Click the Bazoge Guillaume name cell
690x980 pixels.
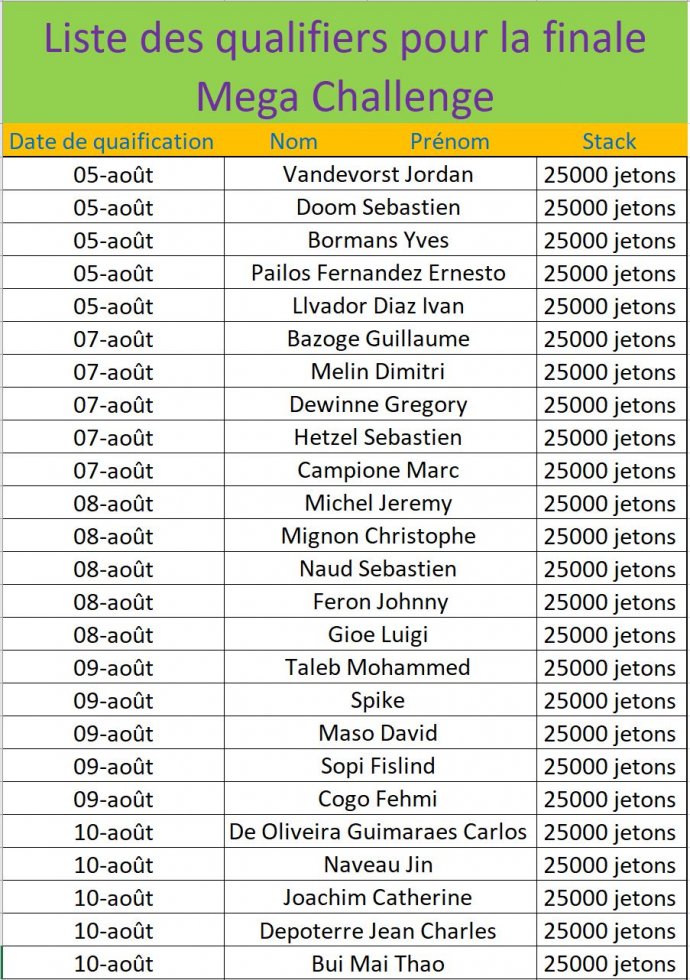[378, 339]
